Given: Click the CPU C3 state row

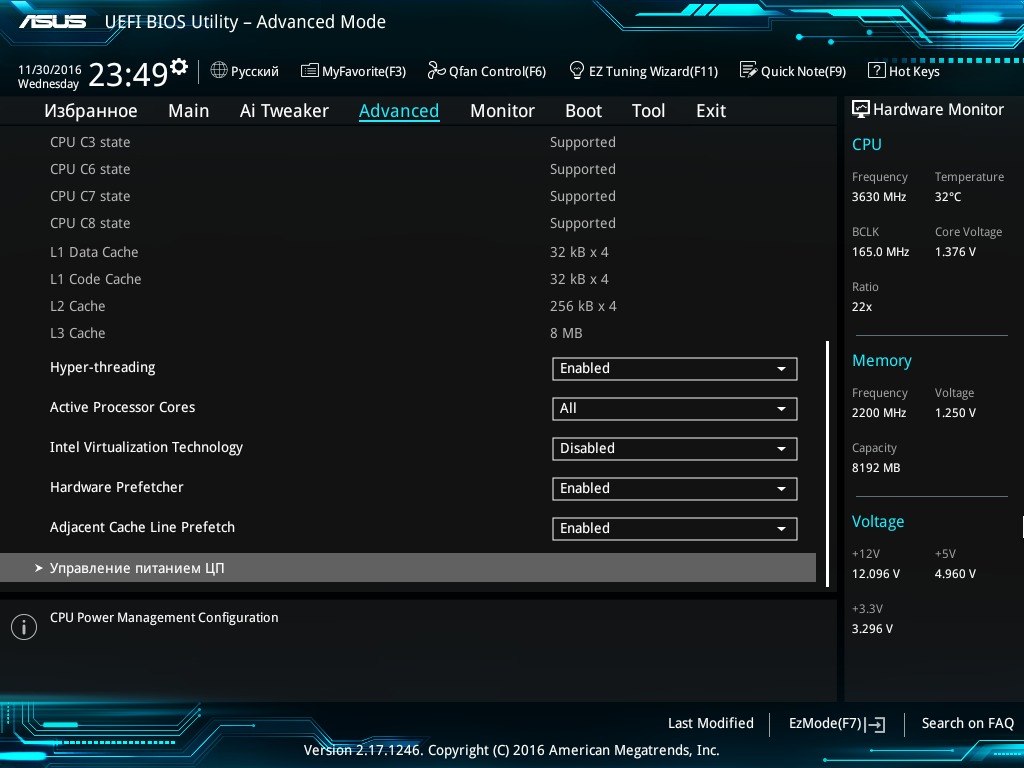Looking at the screenshot, I should pos(333,142).
